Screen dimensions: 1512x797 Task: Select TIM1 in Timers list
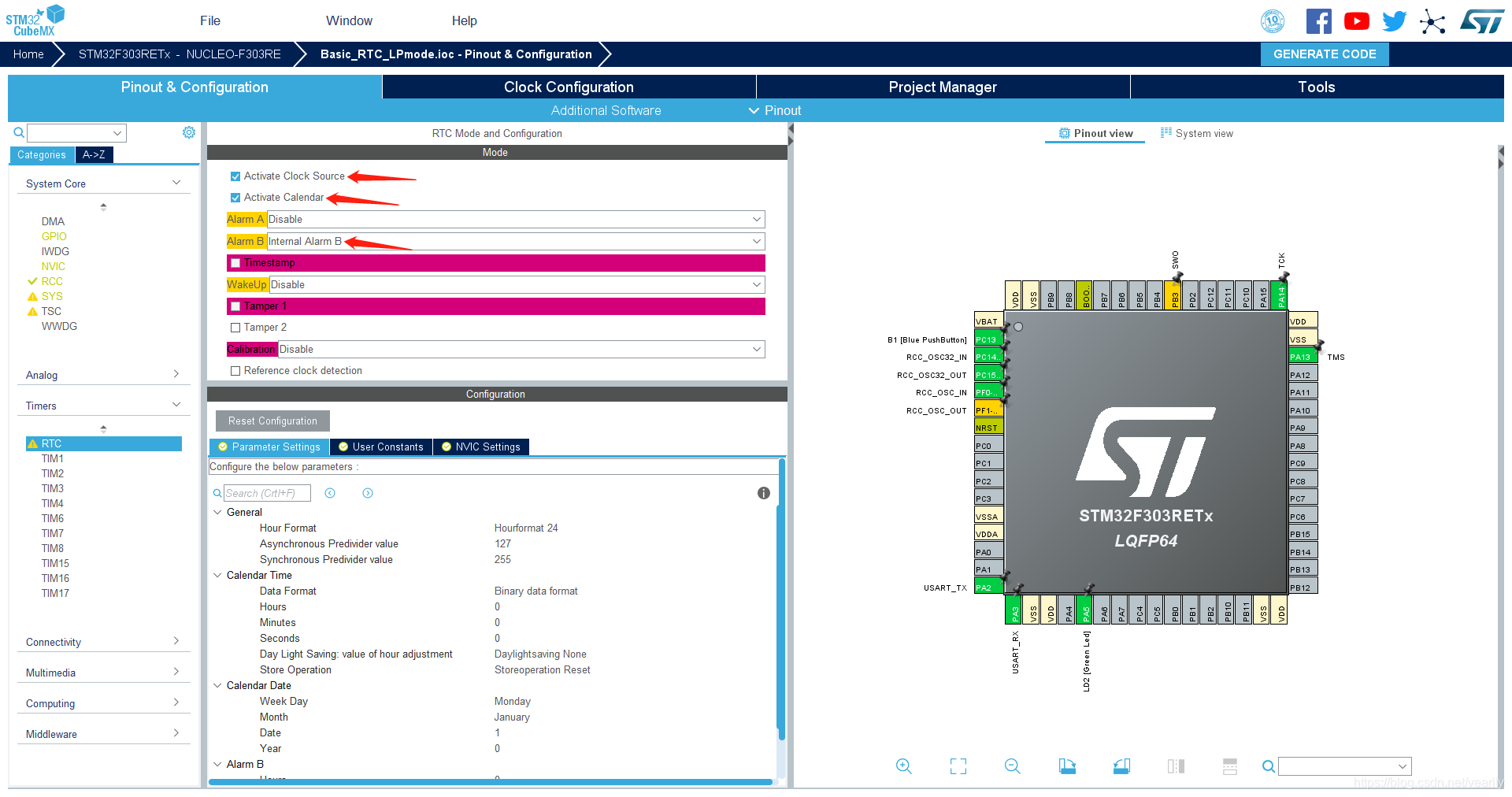(x=53, y=458)
